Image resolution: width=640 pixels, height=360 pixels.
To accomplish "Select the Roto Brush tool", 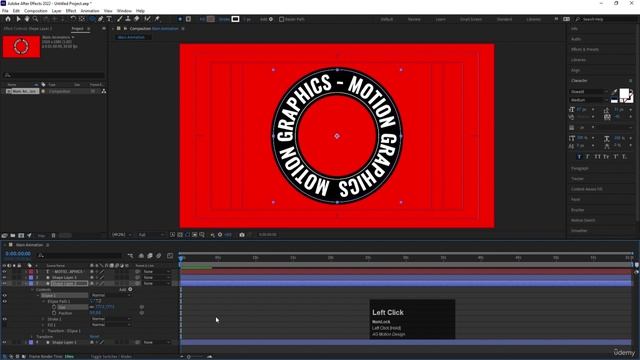I will click(x=147, y=19).
